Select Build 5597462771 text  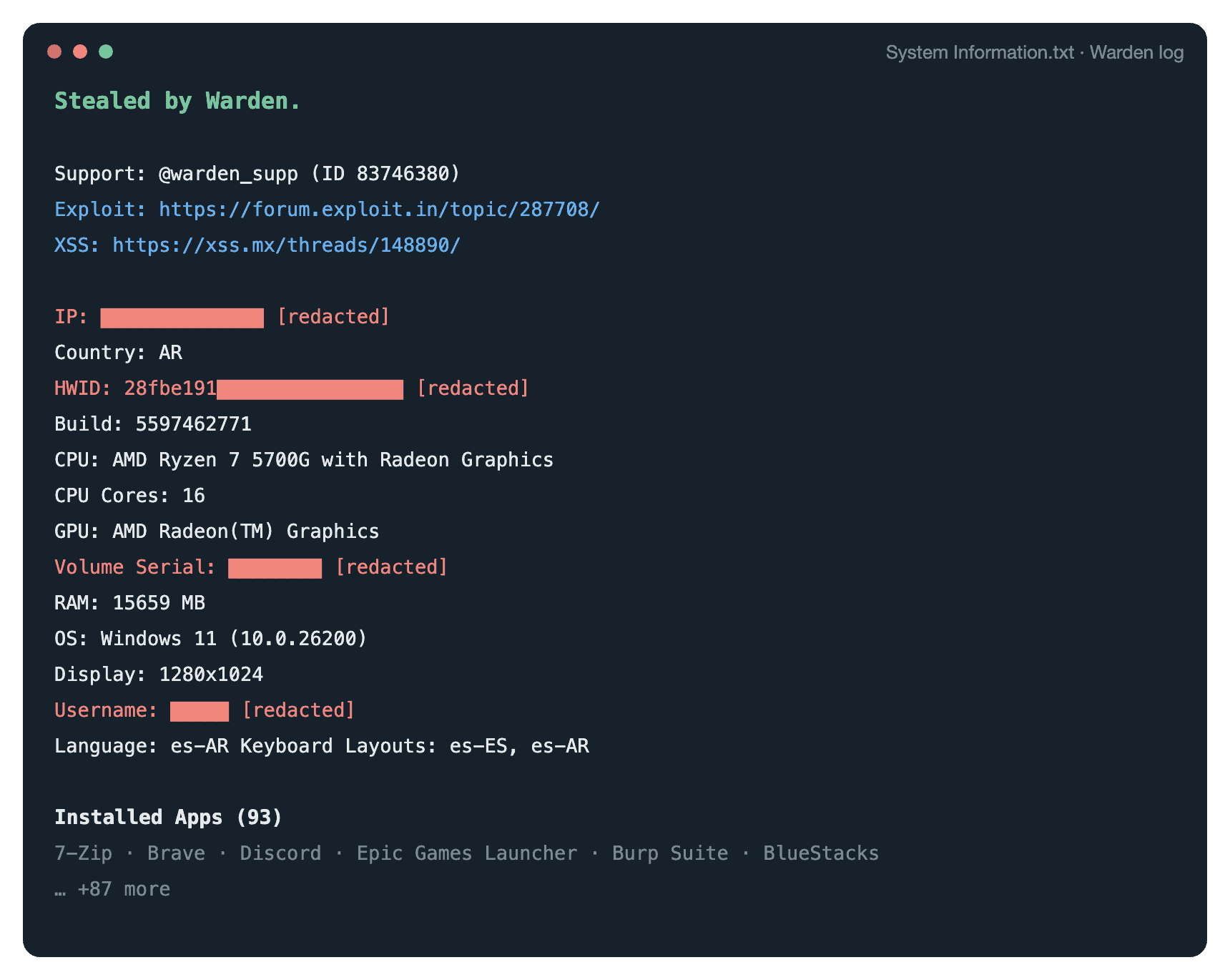(153, 424)
